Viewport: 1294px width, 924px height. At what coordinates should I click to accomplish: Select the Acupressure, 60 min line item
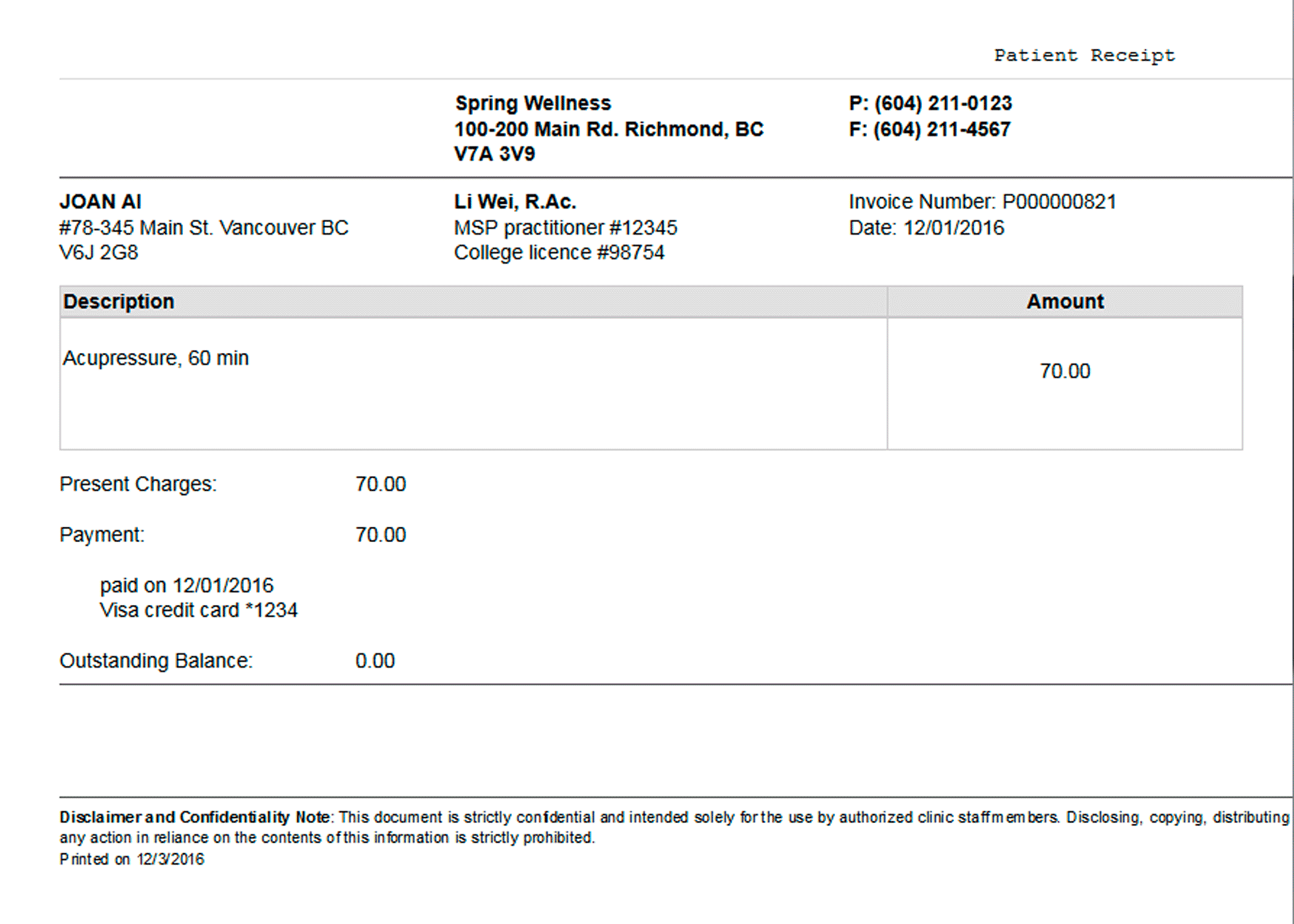(156, 358)
